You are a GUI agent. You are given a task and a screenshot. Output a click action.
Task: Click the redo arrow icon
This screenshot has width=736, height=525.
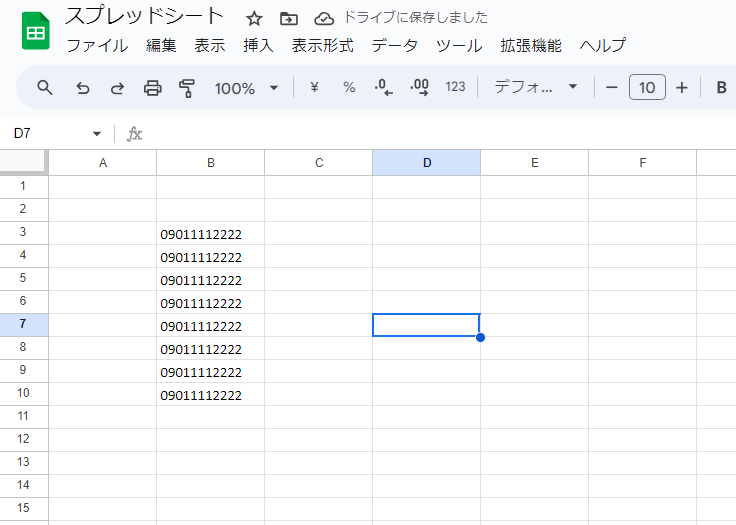coord(117,88)
